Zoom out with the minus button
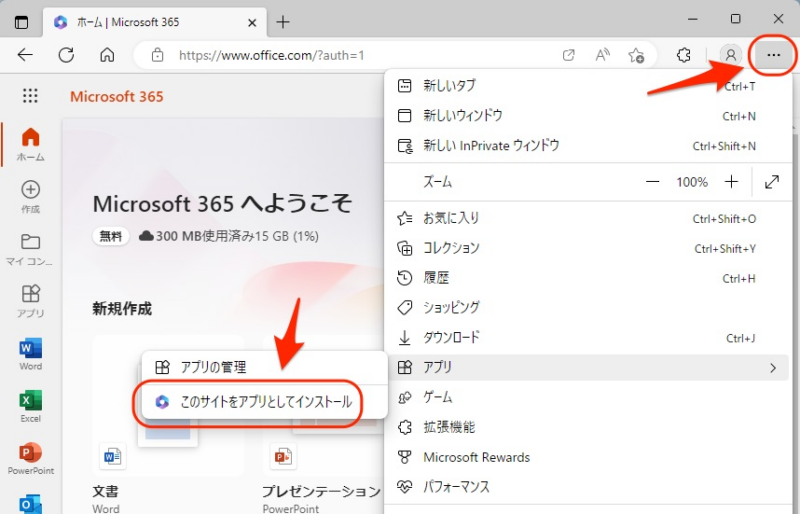 click(x=653, y=182)
